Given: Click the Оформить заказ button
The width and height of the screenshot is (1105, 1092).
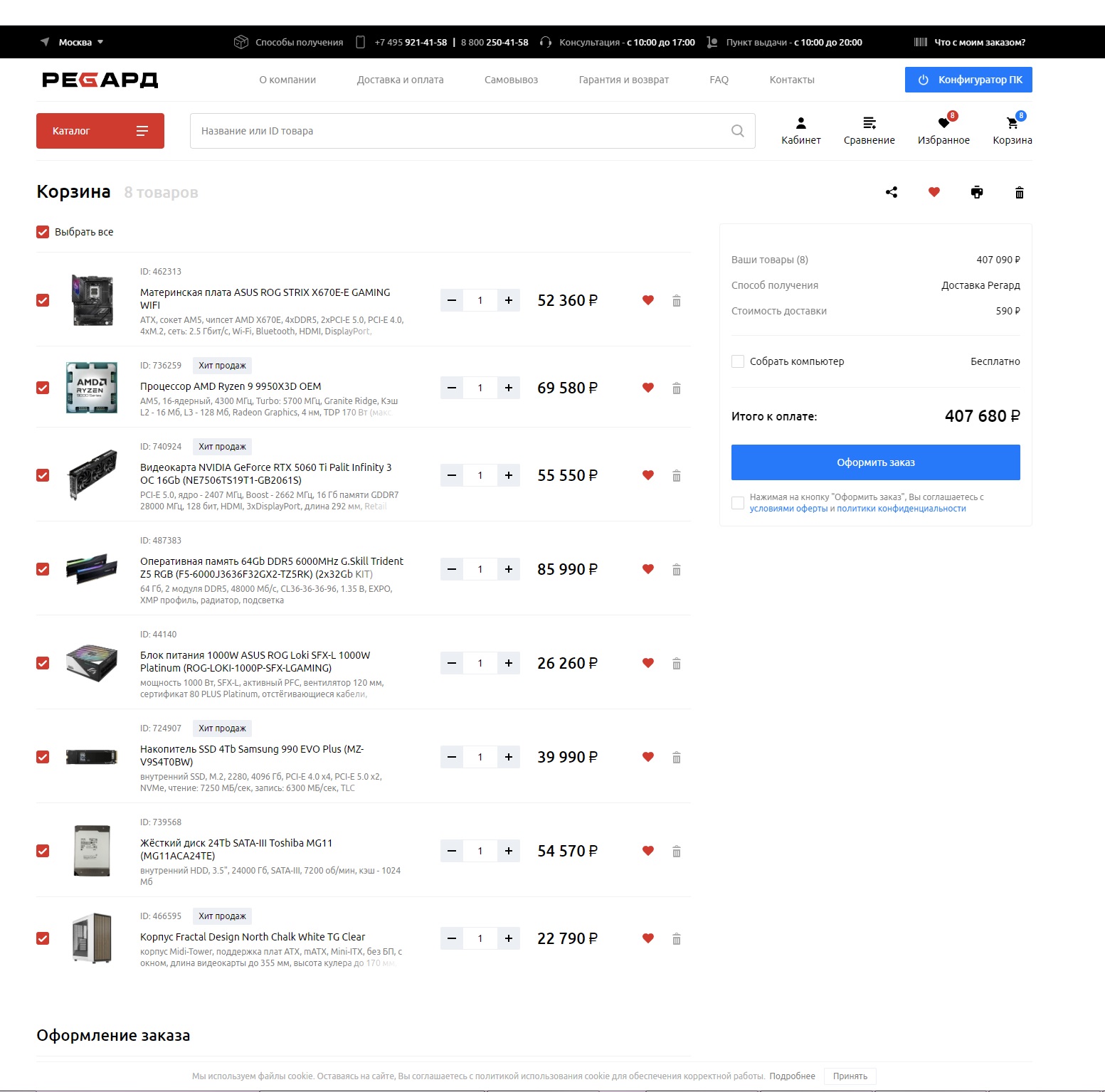Looking at the screenshot, I should [x=876, y=462].
